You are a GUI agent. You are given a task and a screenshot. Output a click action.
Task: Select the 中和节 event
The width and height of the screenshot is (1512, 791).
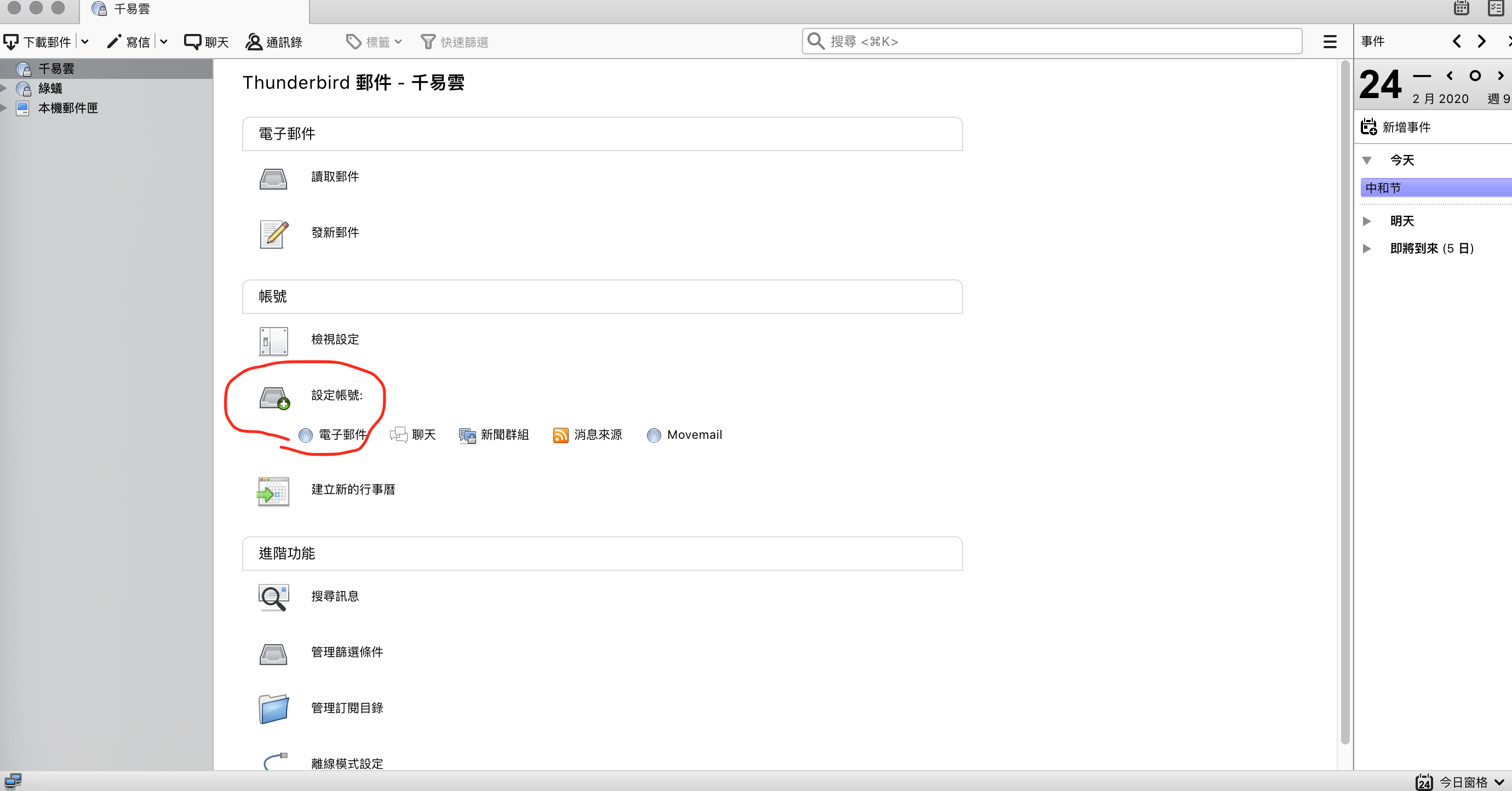1436,188
